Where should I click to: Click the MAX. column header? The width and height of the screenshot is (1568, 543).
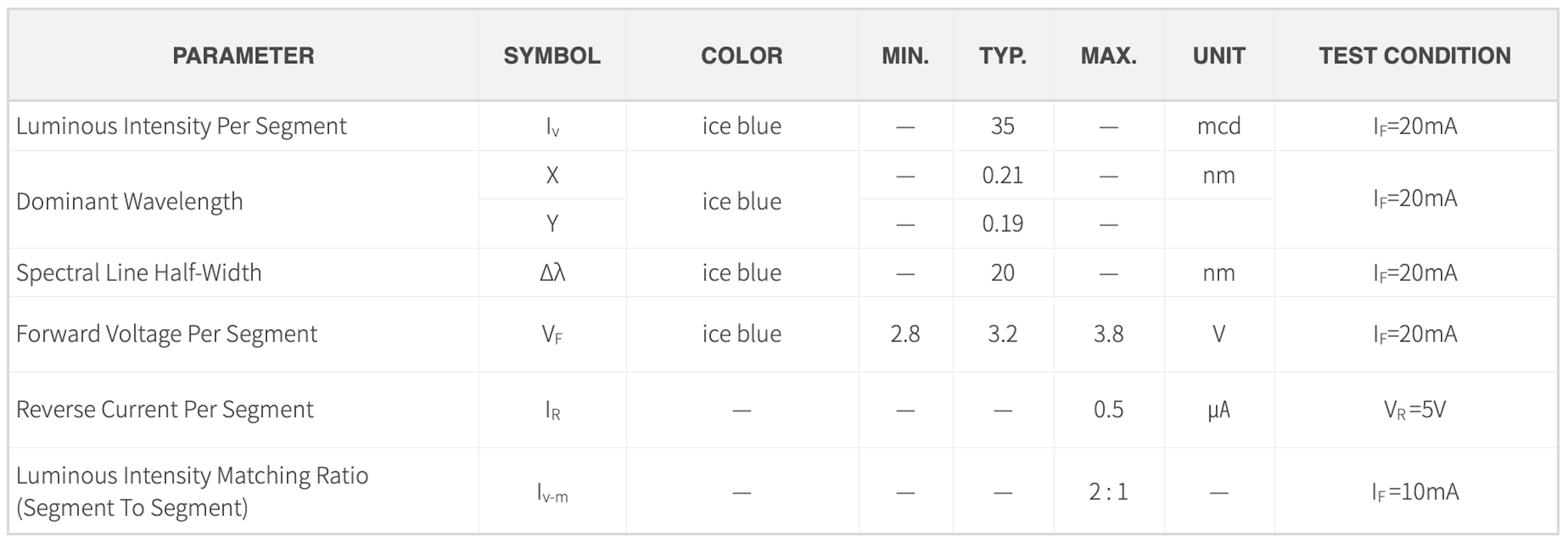1108,55
